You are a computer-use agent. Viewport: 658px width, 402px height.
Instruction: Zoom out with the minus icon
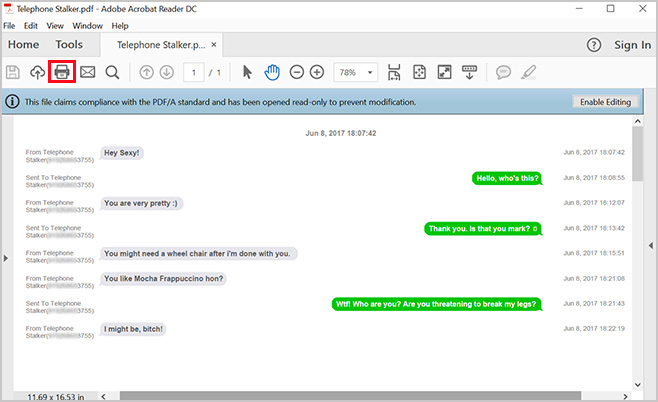click(x=296, y=72)
